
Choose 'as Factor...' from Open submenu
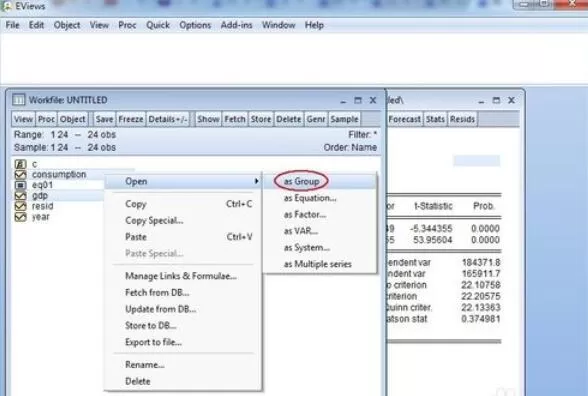tap(320, 214)
